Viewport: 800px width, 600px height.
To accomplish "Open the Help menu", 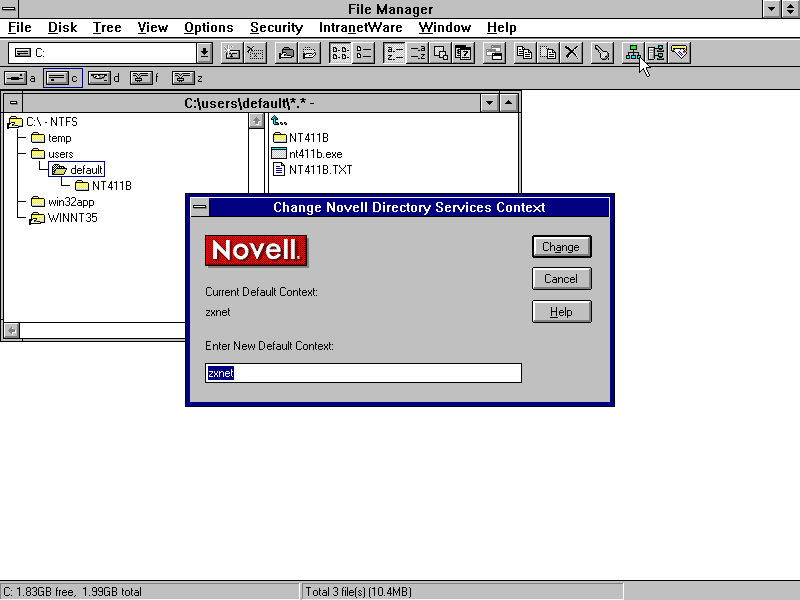I will pyautogui.click(x=502, y=28).
